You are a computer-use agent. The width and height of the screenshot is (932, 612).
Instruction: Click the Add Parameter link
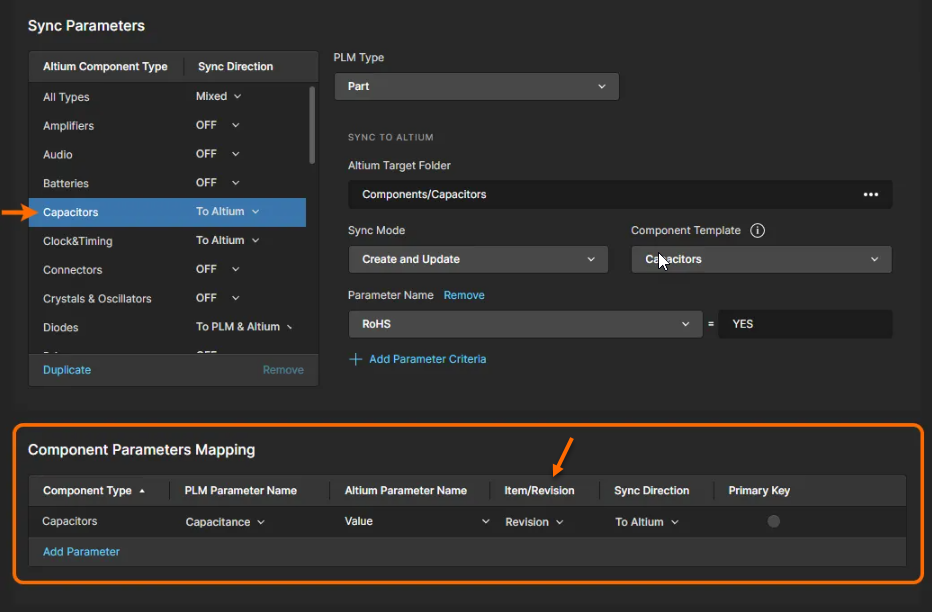[x=81, y=552]
